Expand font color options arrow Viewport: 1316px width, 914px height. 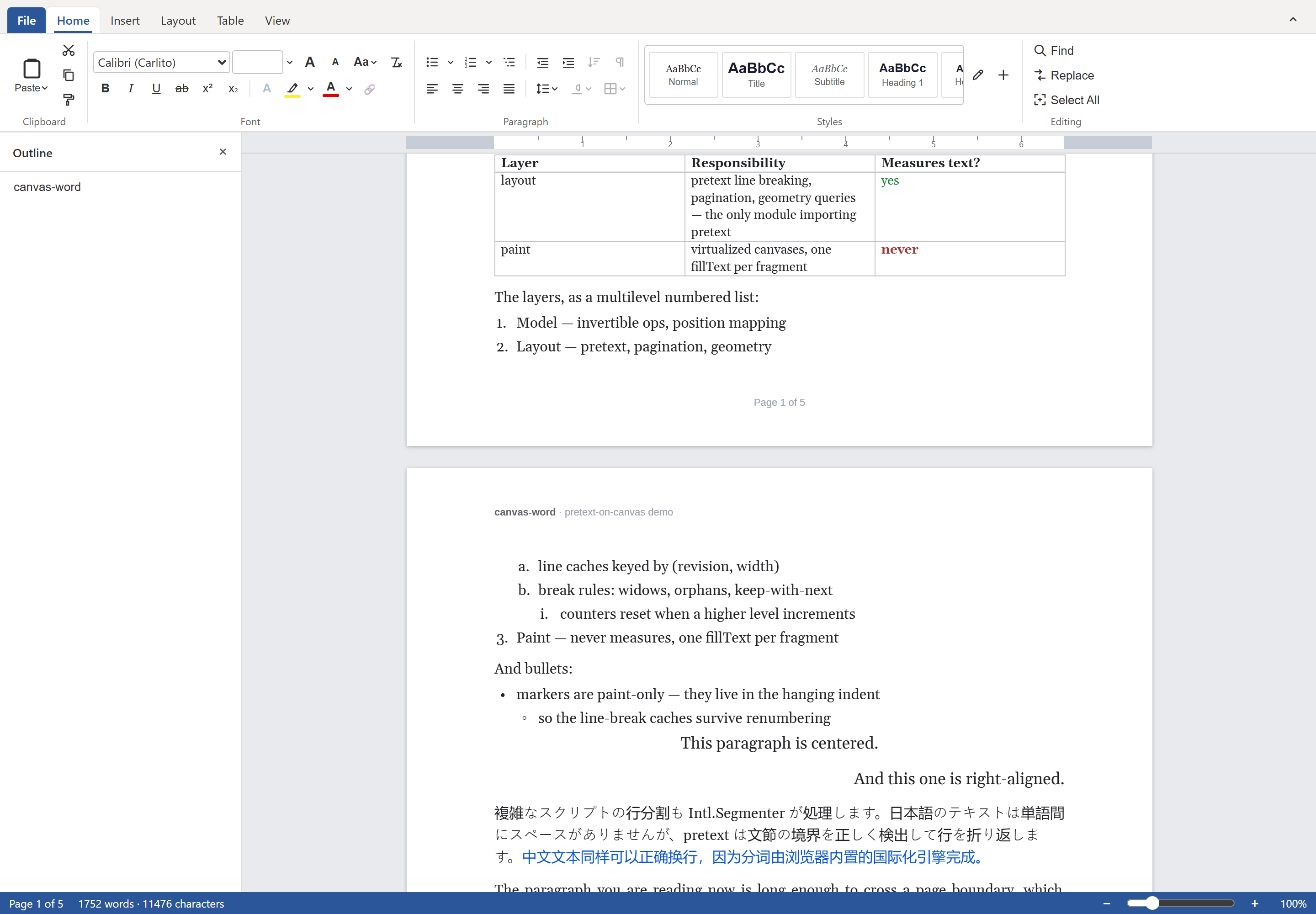349,88
